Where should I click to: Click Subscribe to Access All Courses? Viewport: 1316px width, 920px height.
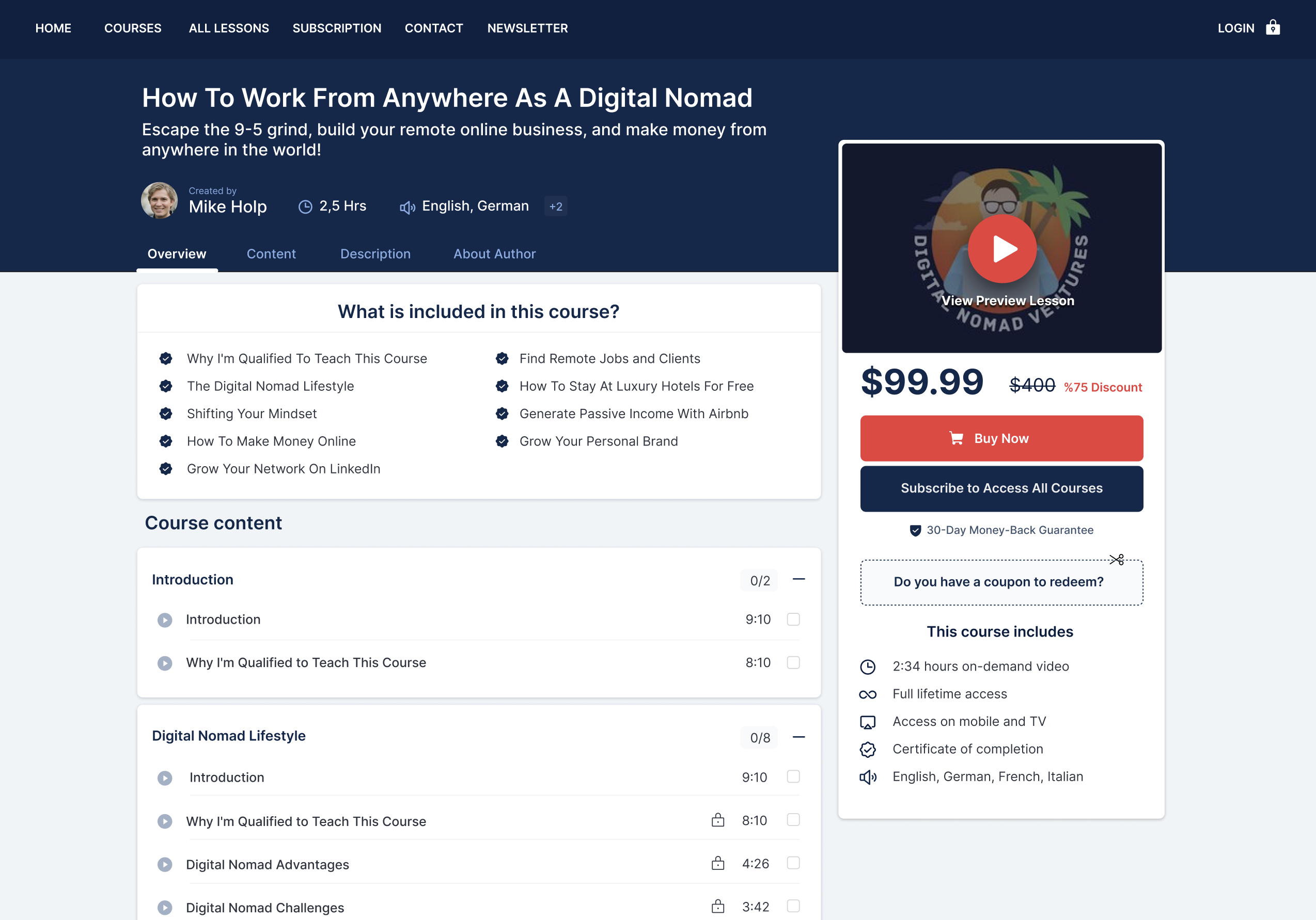(x=1001, y=488)
